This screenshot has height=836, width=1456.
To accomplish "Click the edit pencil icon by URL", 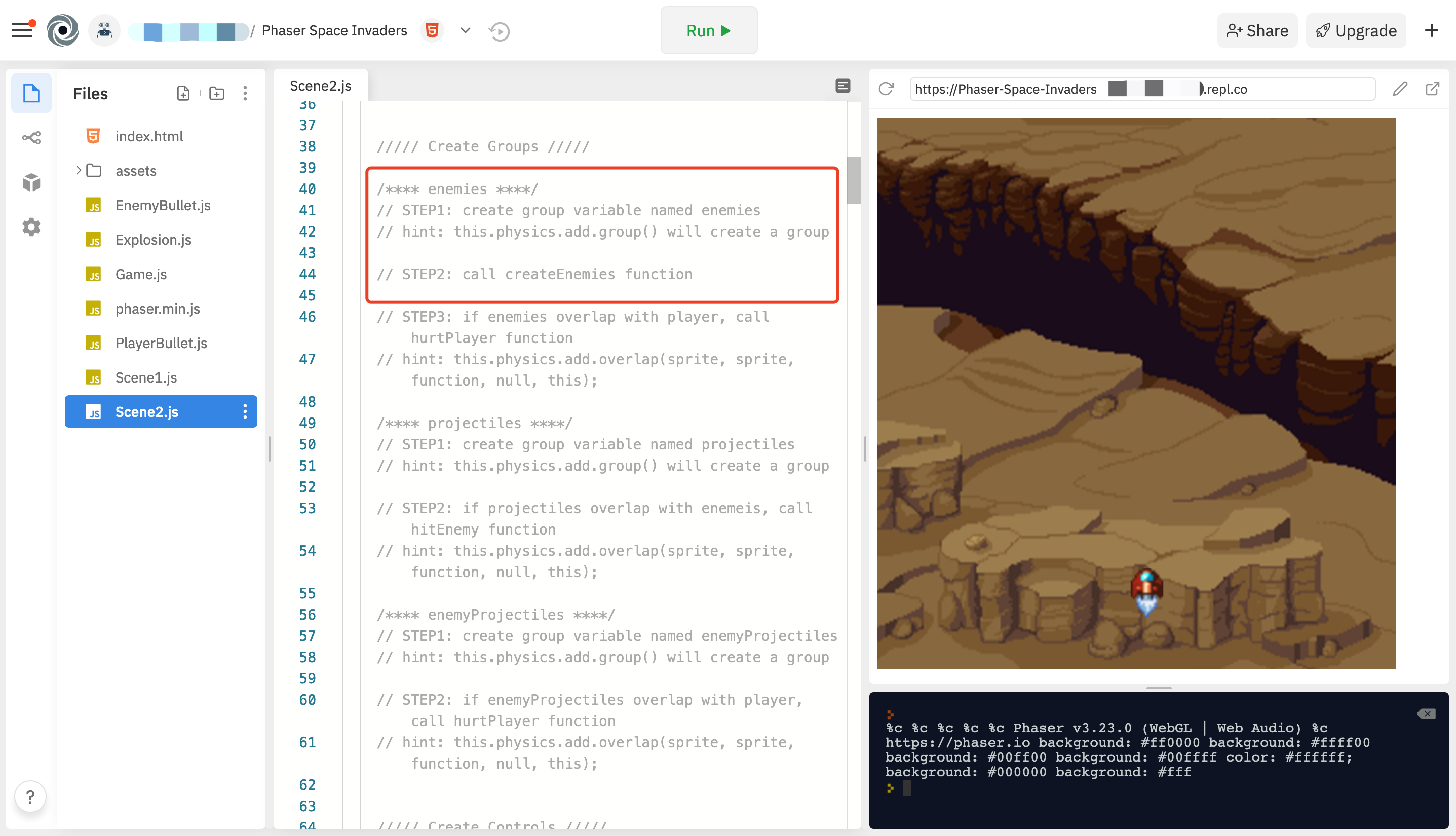I will tap(1399, 89).
